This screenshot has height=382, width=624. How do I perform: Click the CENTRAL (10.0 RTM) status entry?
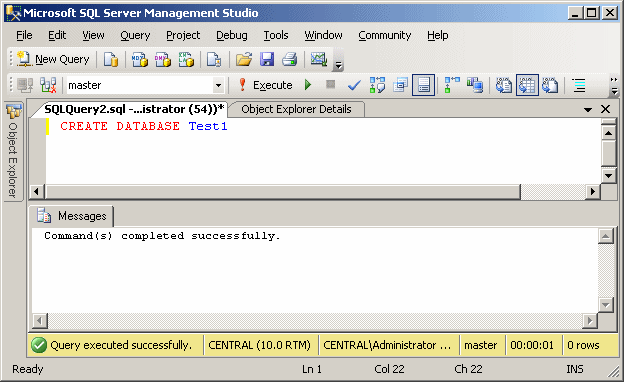click(x=259, y=345)
